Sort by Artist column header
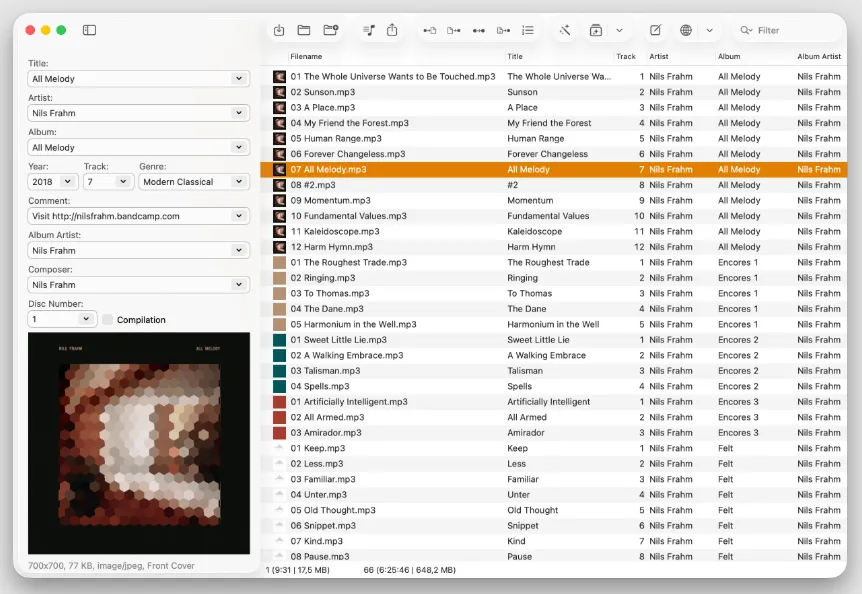The image size is (862, 594). 659,57
